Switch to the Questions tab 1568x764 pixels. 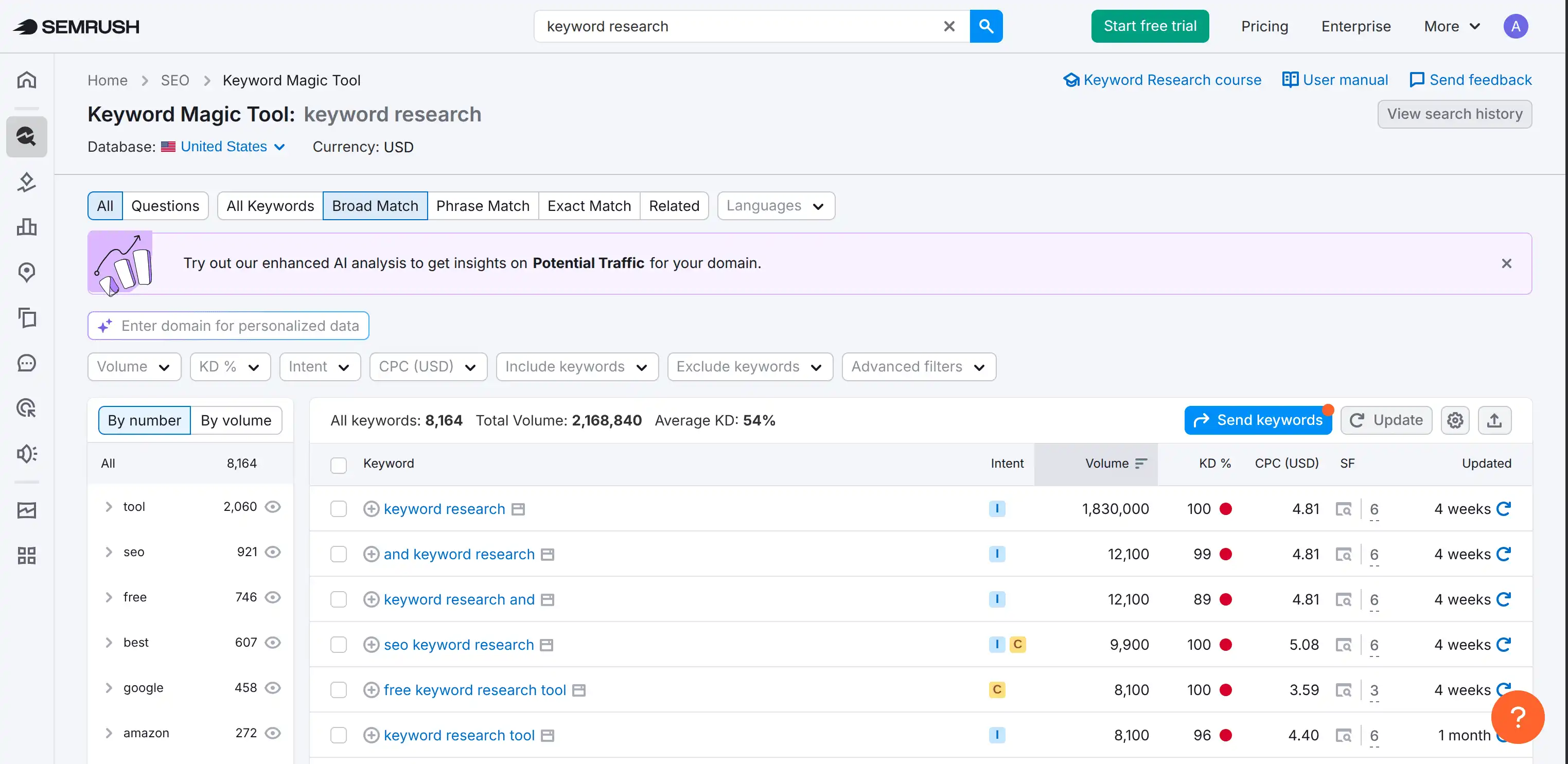(x=165, y=205)
